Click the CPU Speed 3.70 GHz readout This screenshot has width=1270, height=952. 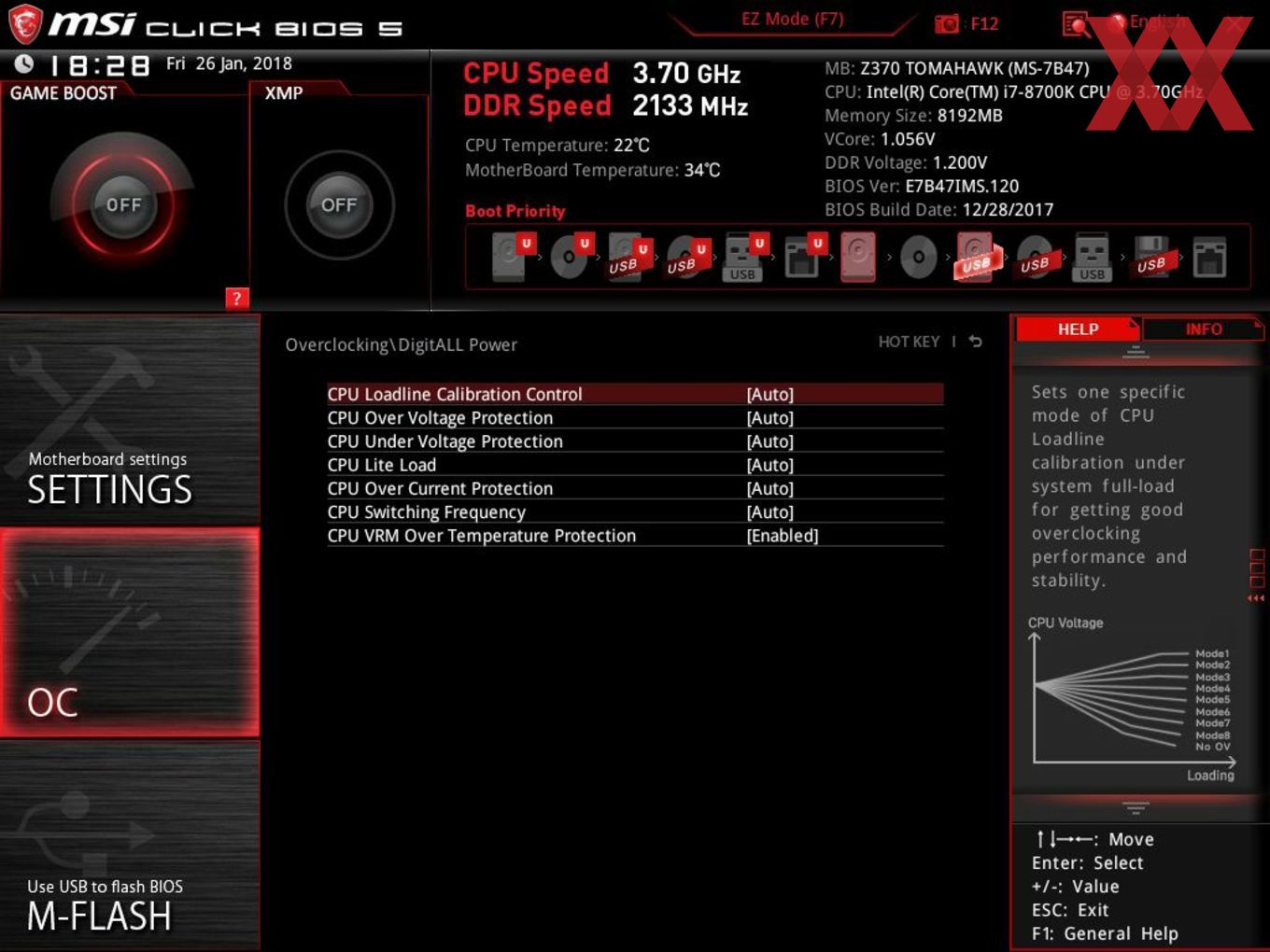pyautogui.click(x=602, y=73)
